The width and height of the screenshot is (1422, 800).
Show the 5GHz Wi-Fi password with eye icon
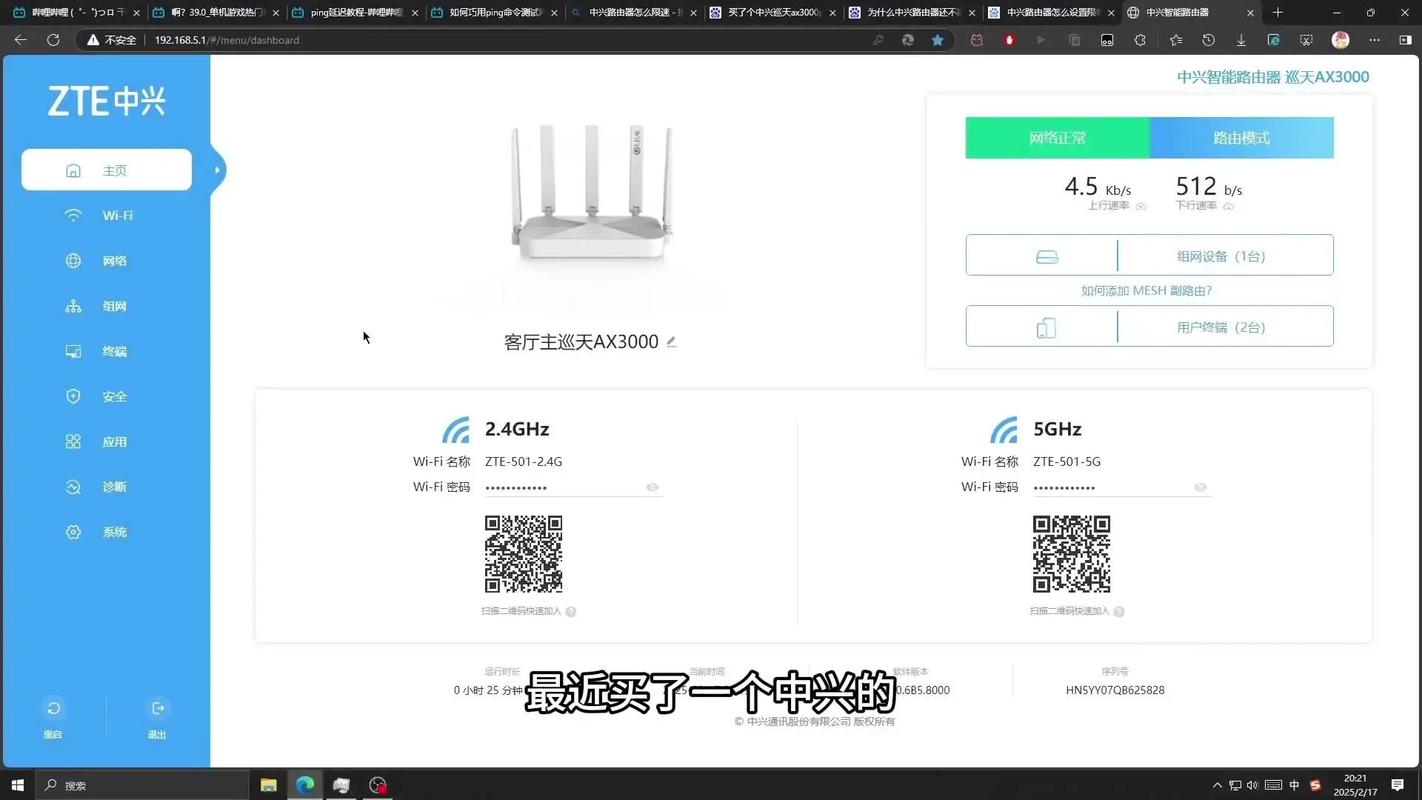pyautogui.click(x=1200, y=487)
